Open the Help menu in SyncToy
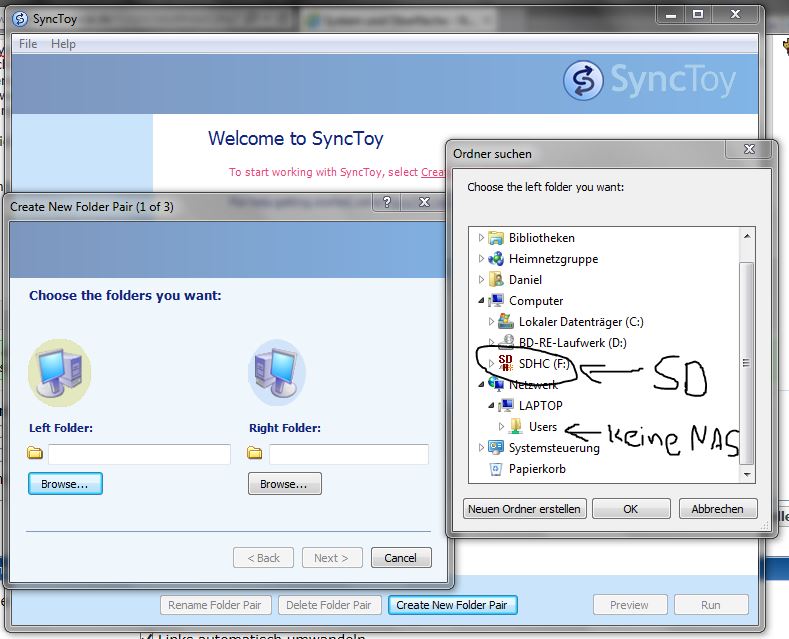The width and height of the screenshot is (789, 639). (63, 44)
